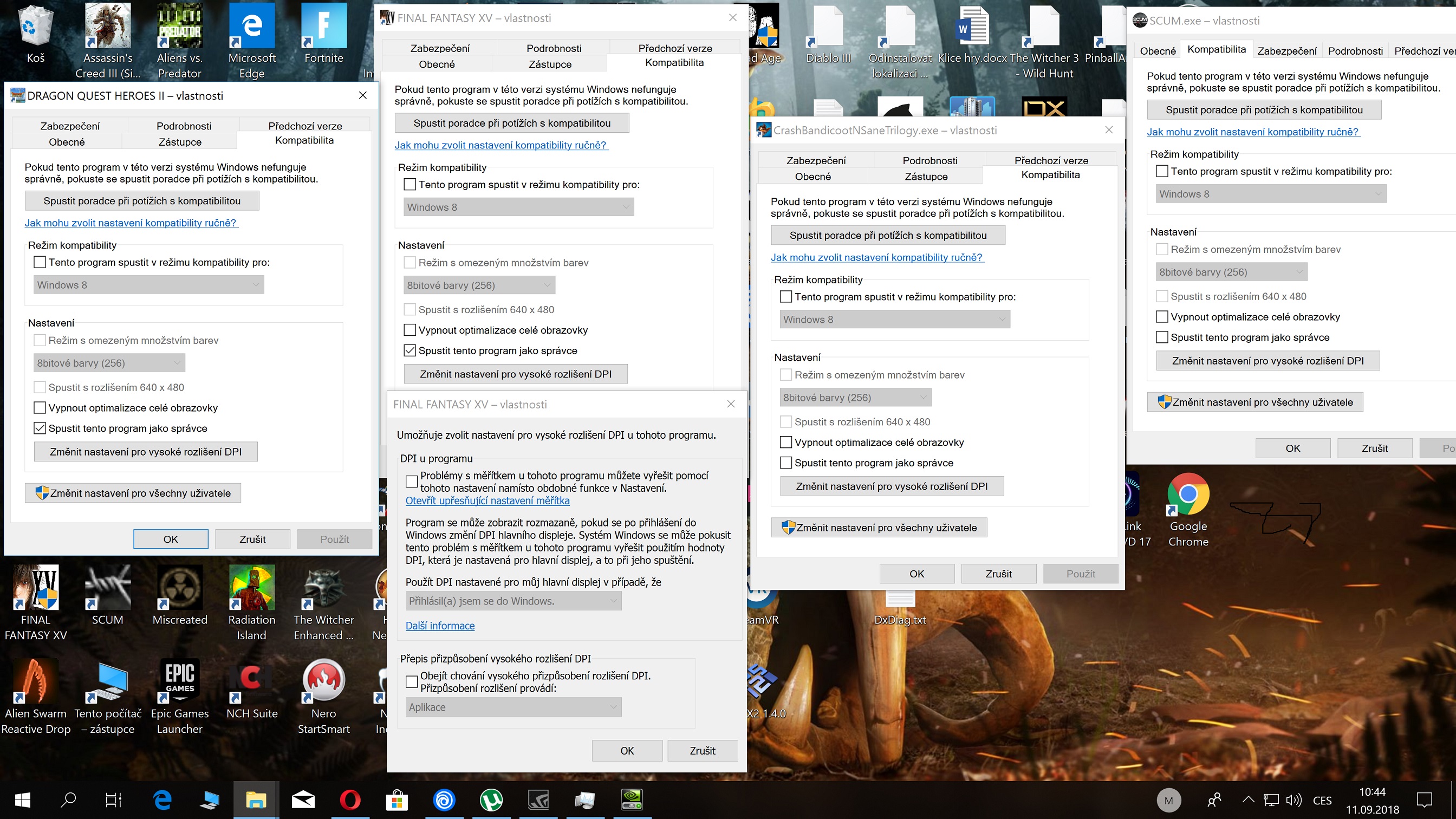Uncheck run as administrator in Dragon Quest properties

point(40,428)
